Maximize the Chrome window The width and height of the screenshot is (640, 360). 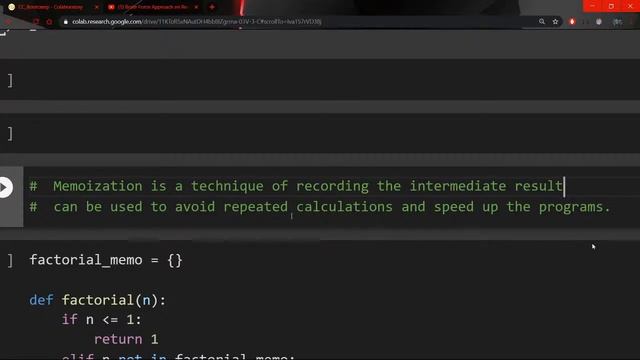pyautogui.click(x=611, y=6)
